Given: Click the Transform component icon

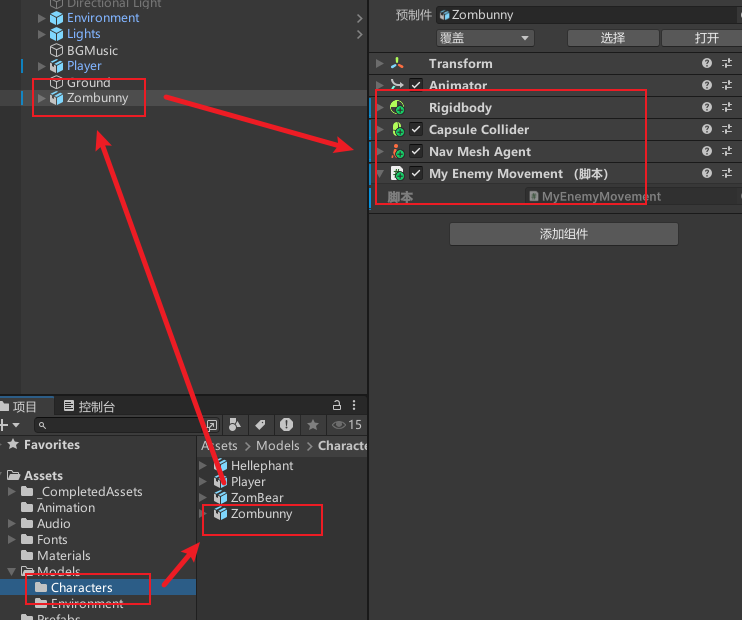Looking at the screenshot, I should tap(397, 63).
